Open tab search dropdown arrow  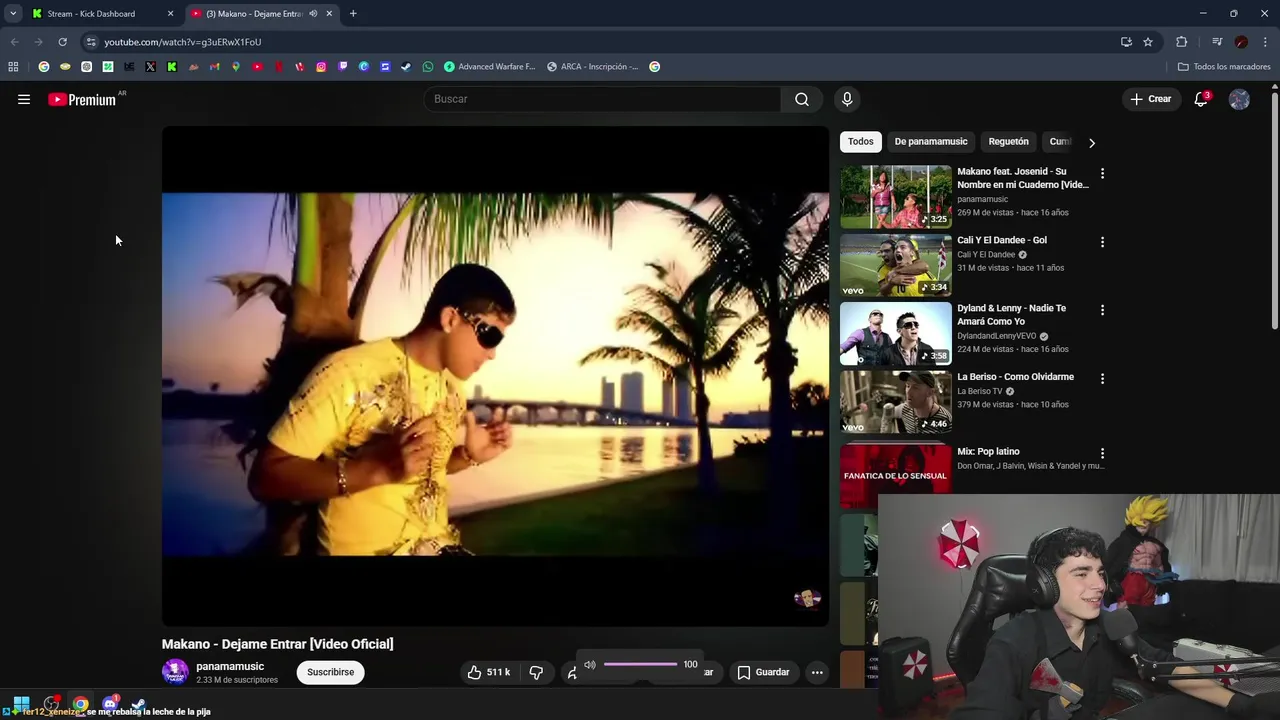point(13,13)
